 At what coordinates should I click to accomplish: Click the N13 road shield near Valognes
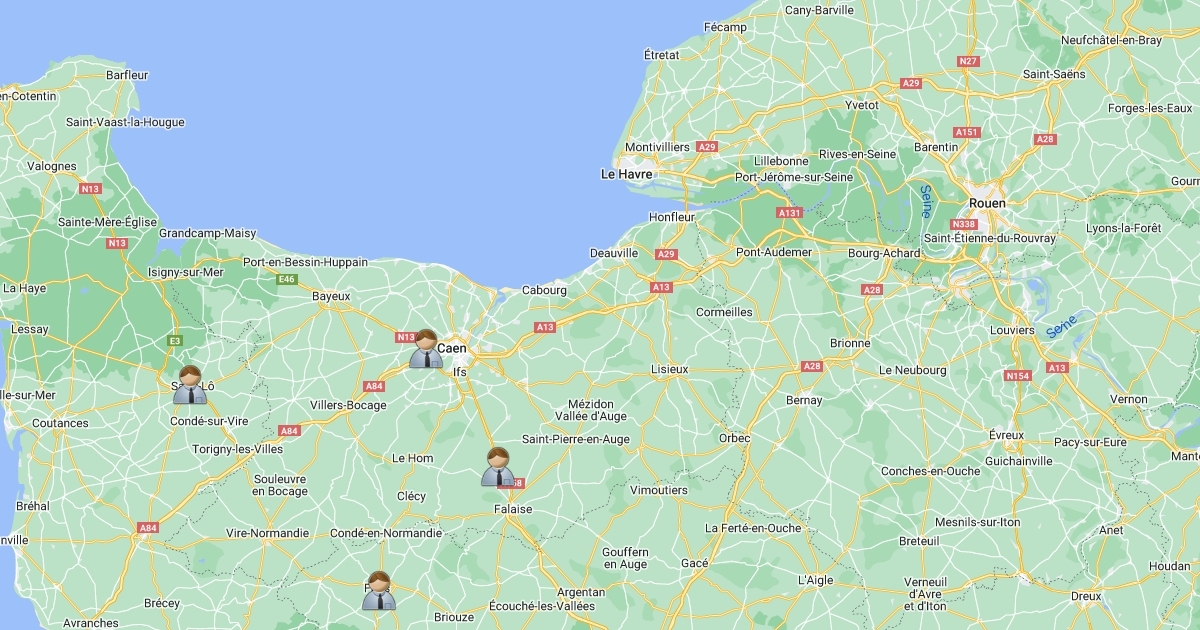[91, 188]
